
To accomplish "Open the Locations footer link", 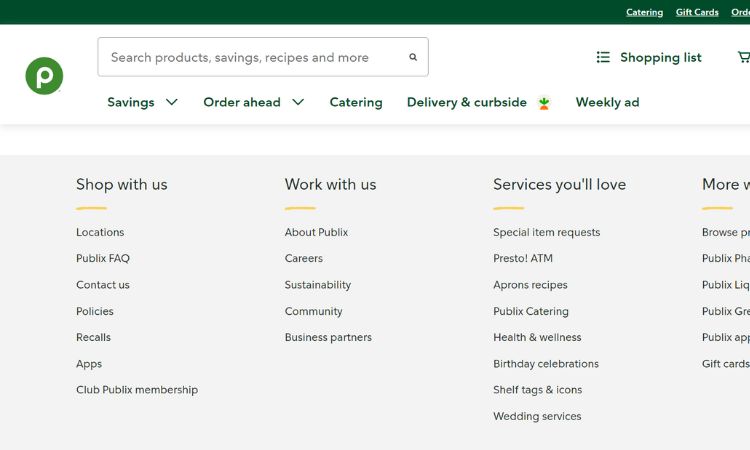I will click(x=100, y=232).
